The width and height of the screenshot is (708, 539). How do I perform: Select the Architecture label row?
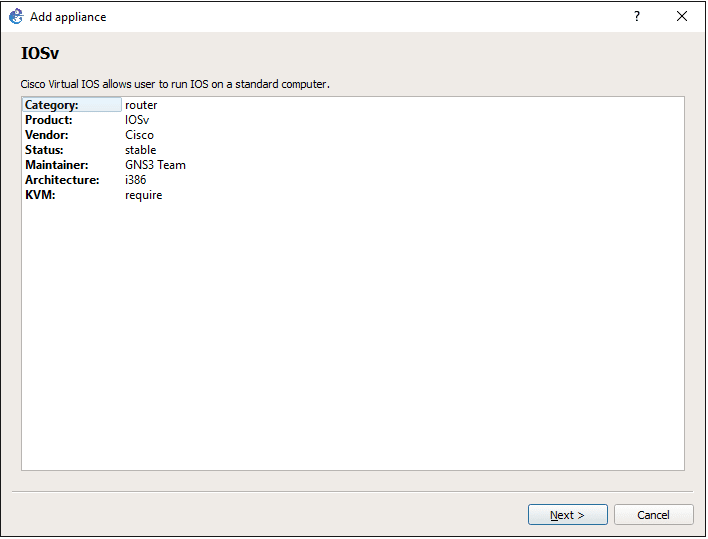click(62, 180)
